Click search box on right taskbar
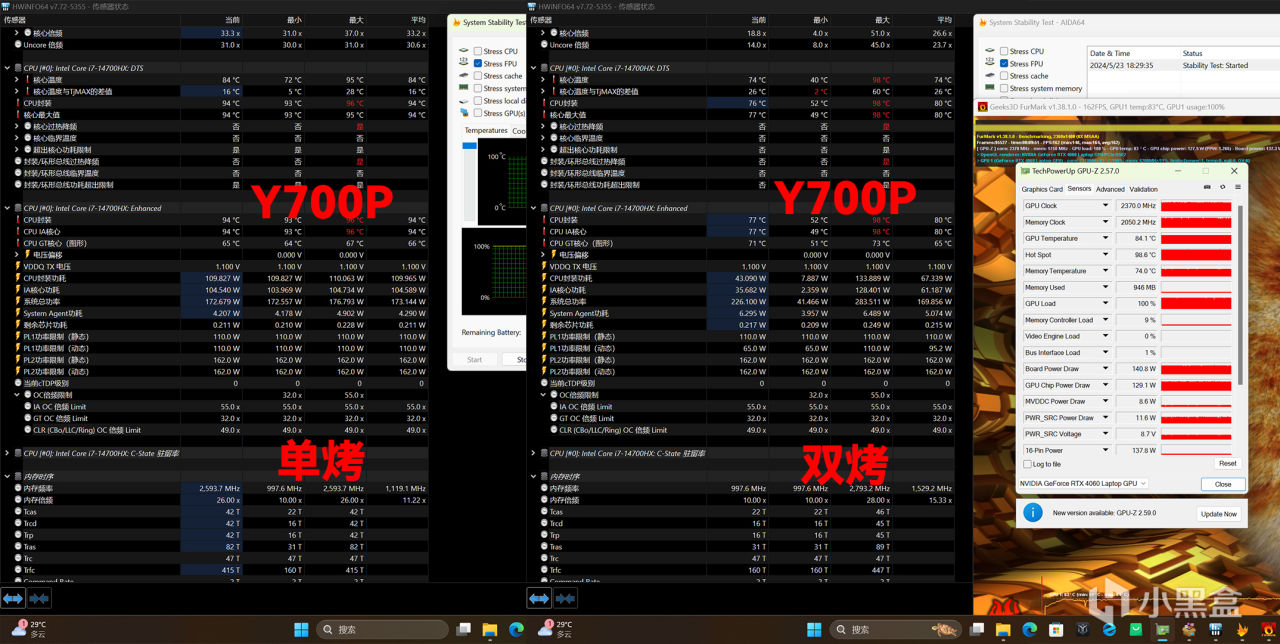This screenshot has width=1280, height=644. click(x=894, y=629)
